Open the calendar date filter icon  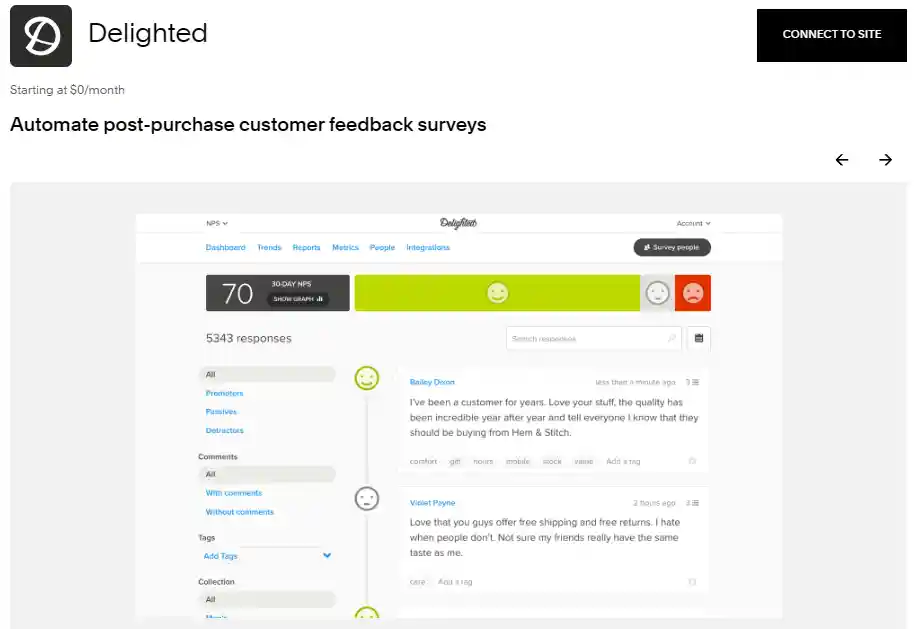pyautogui.click(x=699, y=338)
